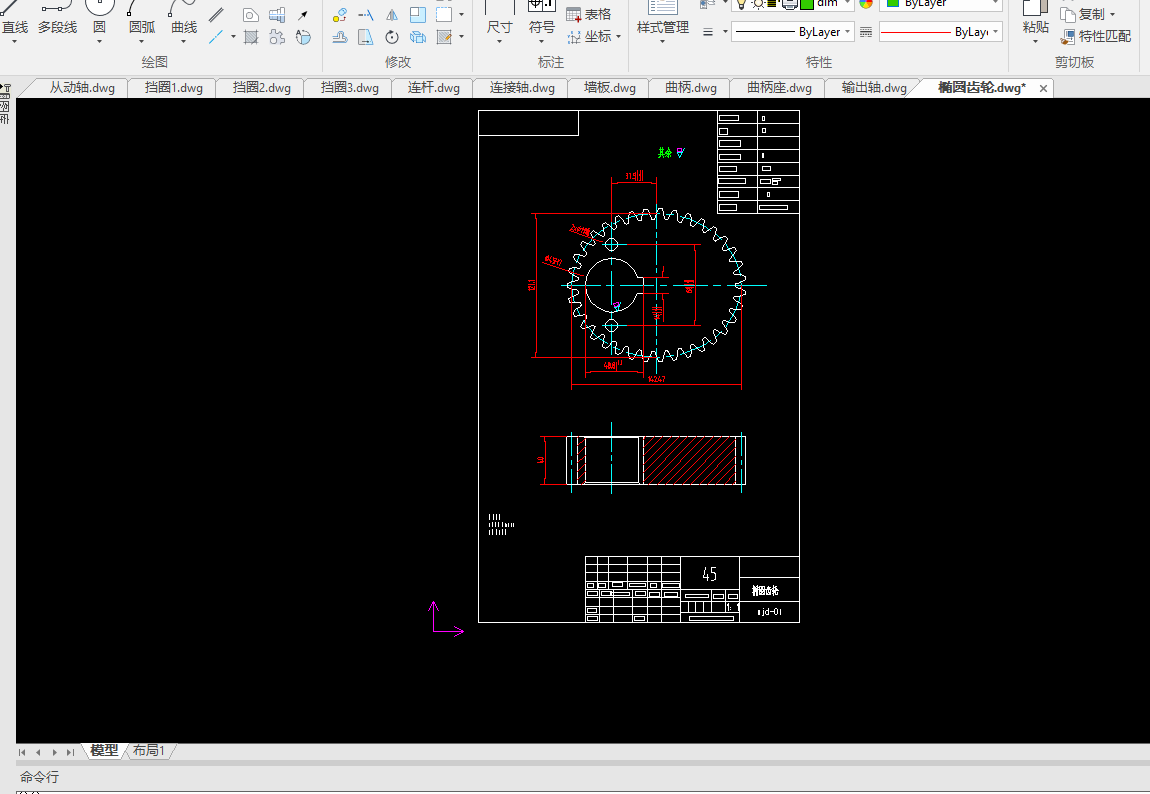Switch to the 连接轴.dwg tab
The width and height of the screenshot is (1150, 794).
pos(522,88)
